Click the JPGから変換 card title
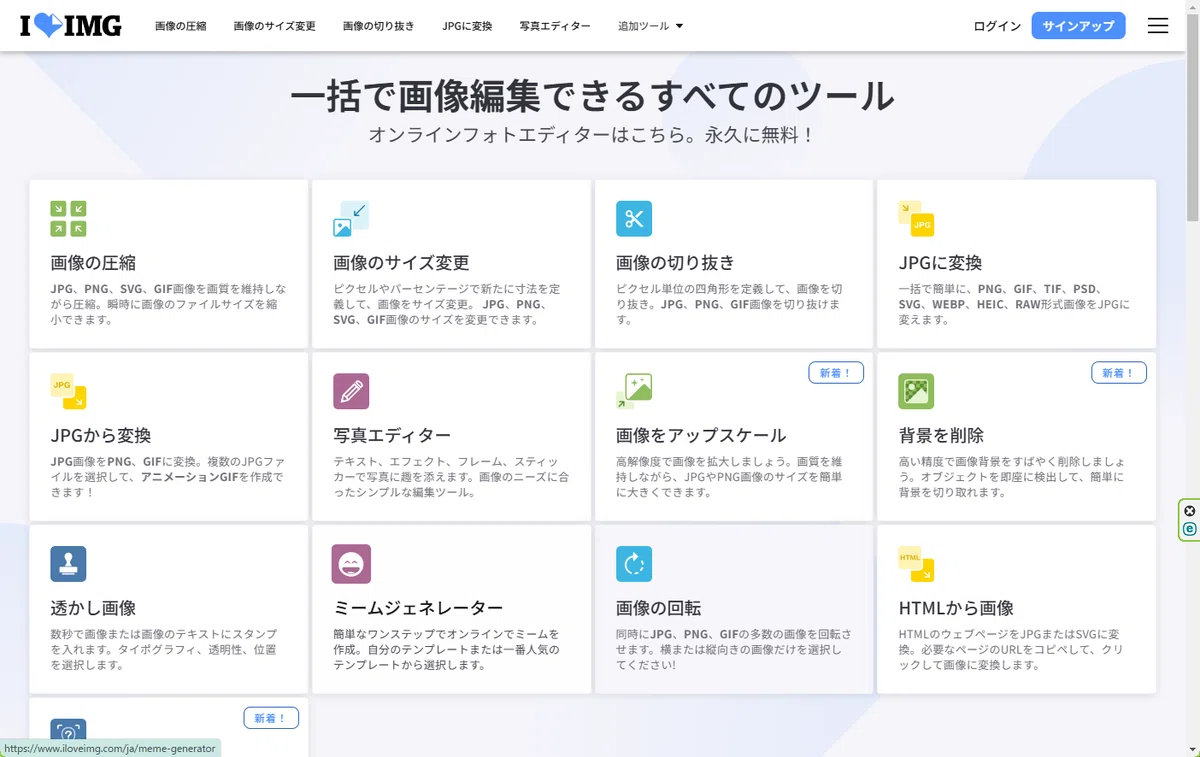The height and width of the screenshot is (757, 1200). pos(101,436)
